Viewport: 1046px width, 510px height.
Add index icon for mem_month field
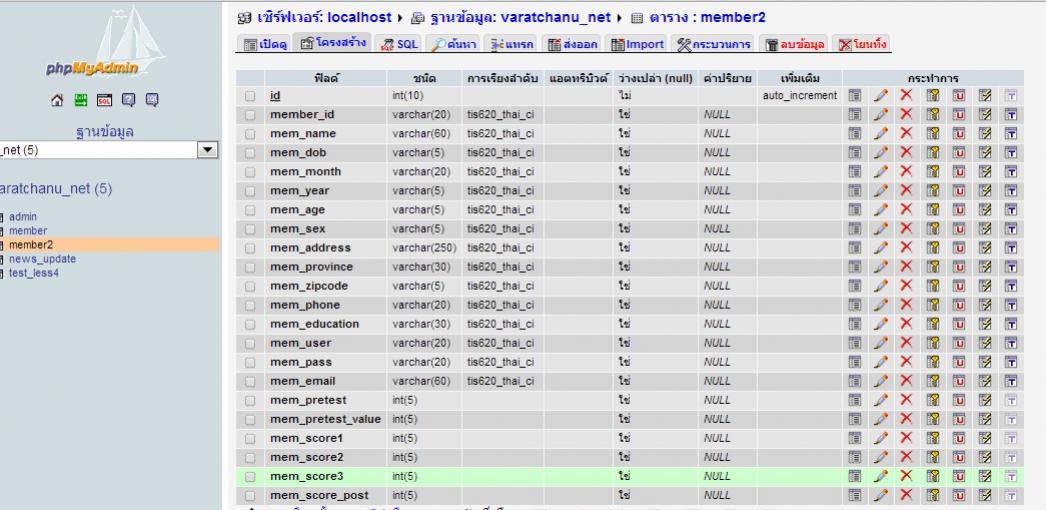coord(985,171)
